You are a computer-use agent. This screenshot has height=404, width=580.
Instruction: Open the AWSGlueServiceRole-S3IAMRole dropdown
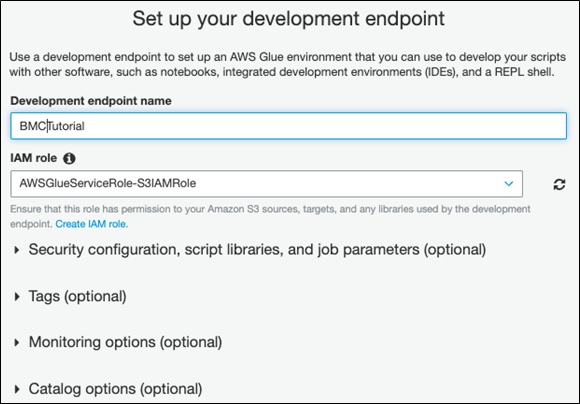[266, 184]
